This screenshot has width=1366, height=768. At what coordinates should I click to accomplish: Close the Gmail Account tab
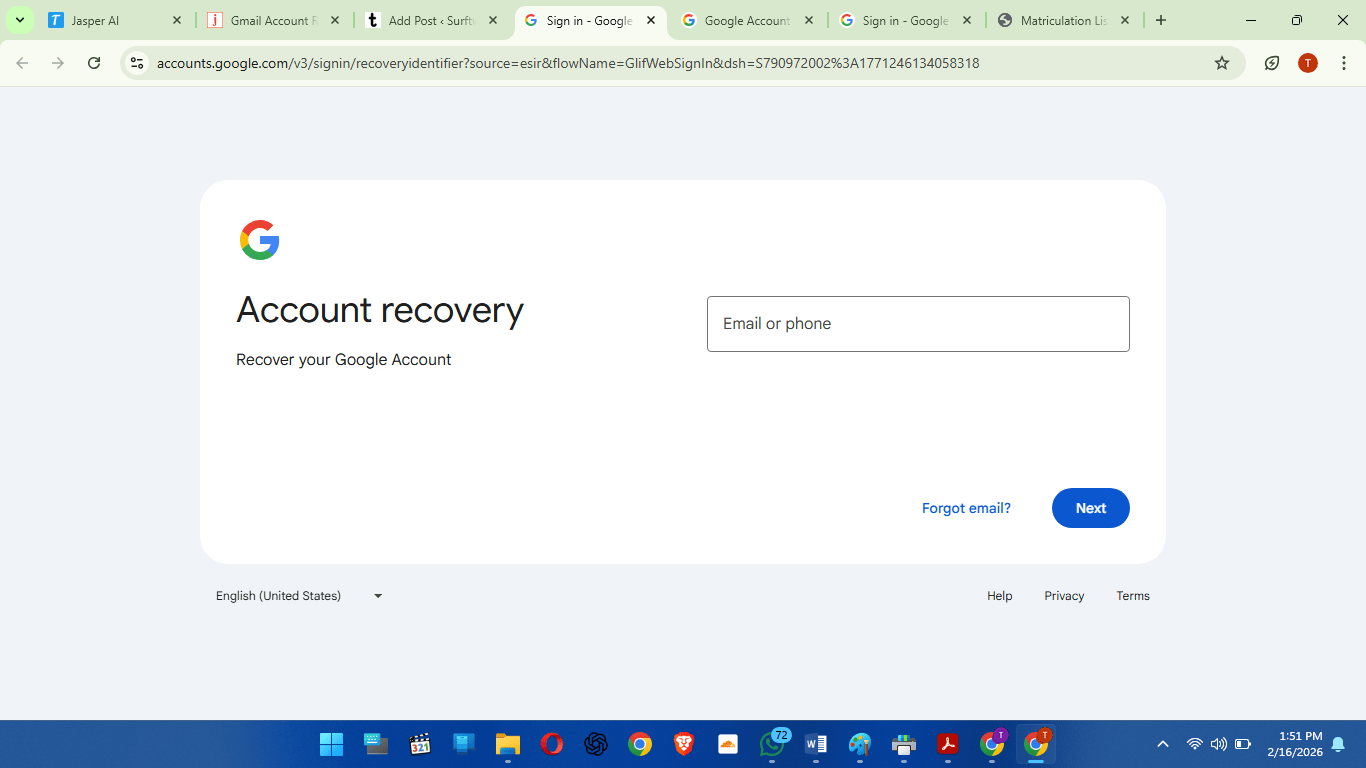tap(335, 20)
